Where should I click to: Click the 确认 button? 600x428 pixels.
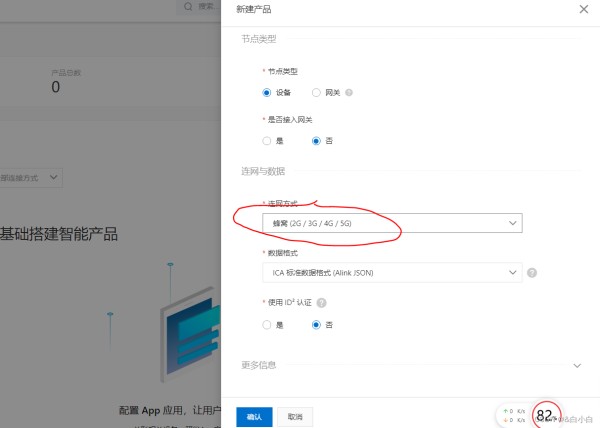tap(254, 417)
